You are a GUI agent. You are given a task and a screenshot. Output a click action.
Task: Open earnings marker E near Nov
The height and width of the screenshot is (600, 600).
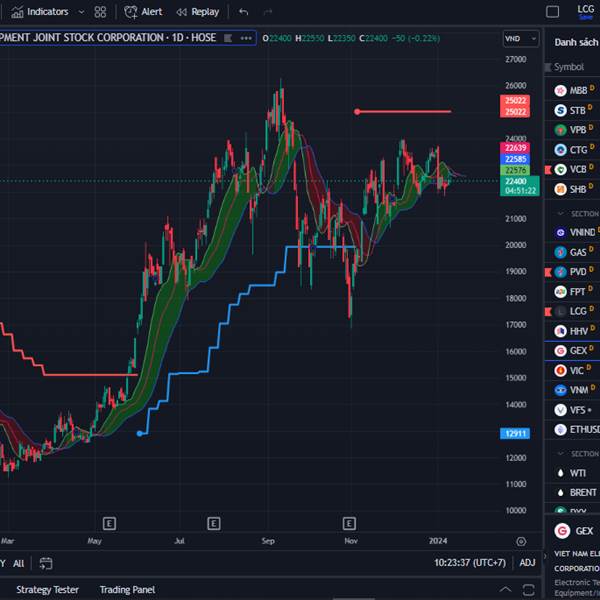coord(349,523)
